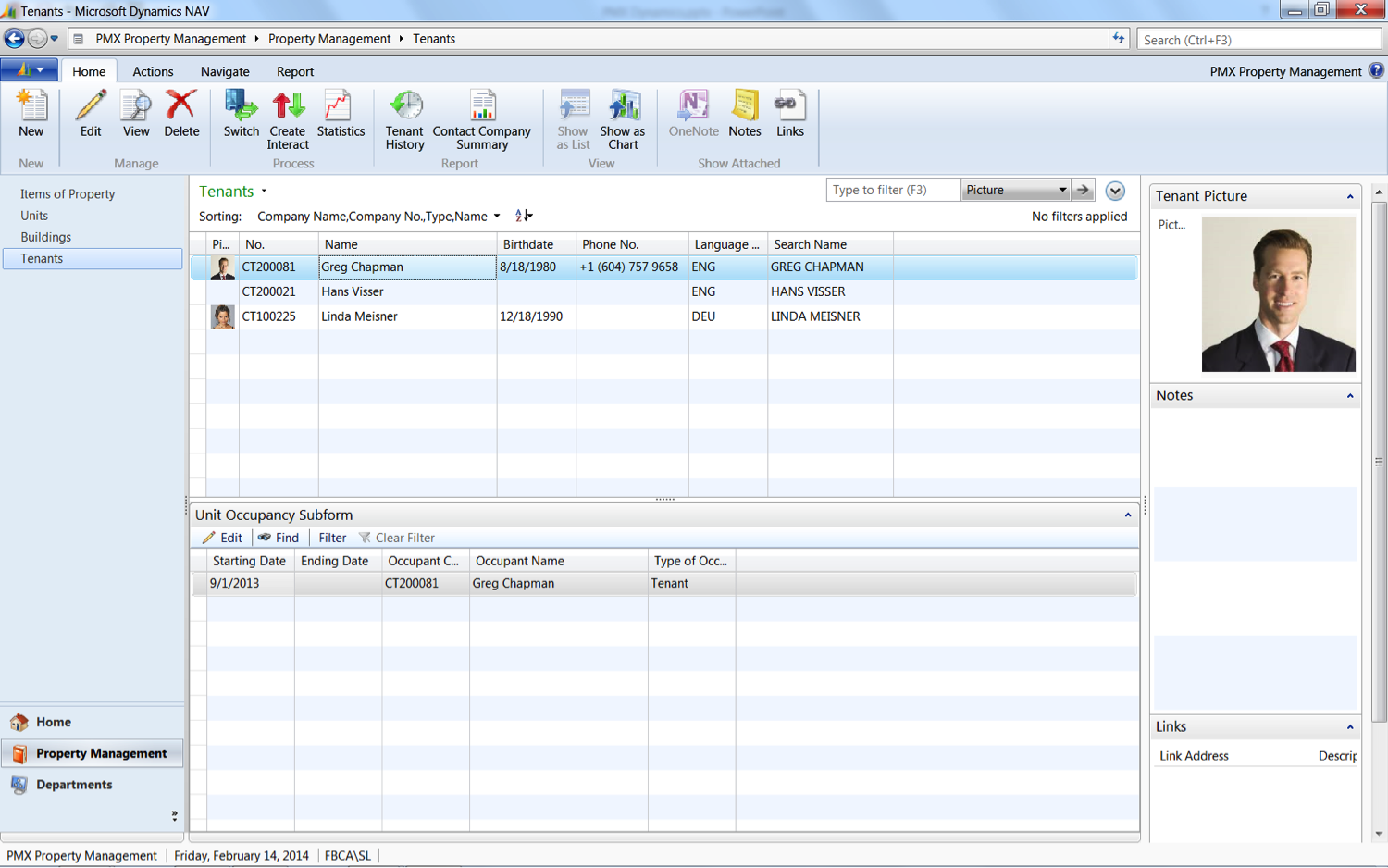
Task: Click the tenant portrait photo in Tenant Picture
Action: coord(1279,294)
